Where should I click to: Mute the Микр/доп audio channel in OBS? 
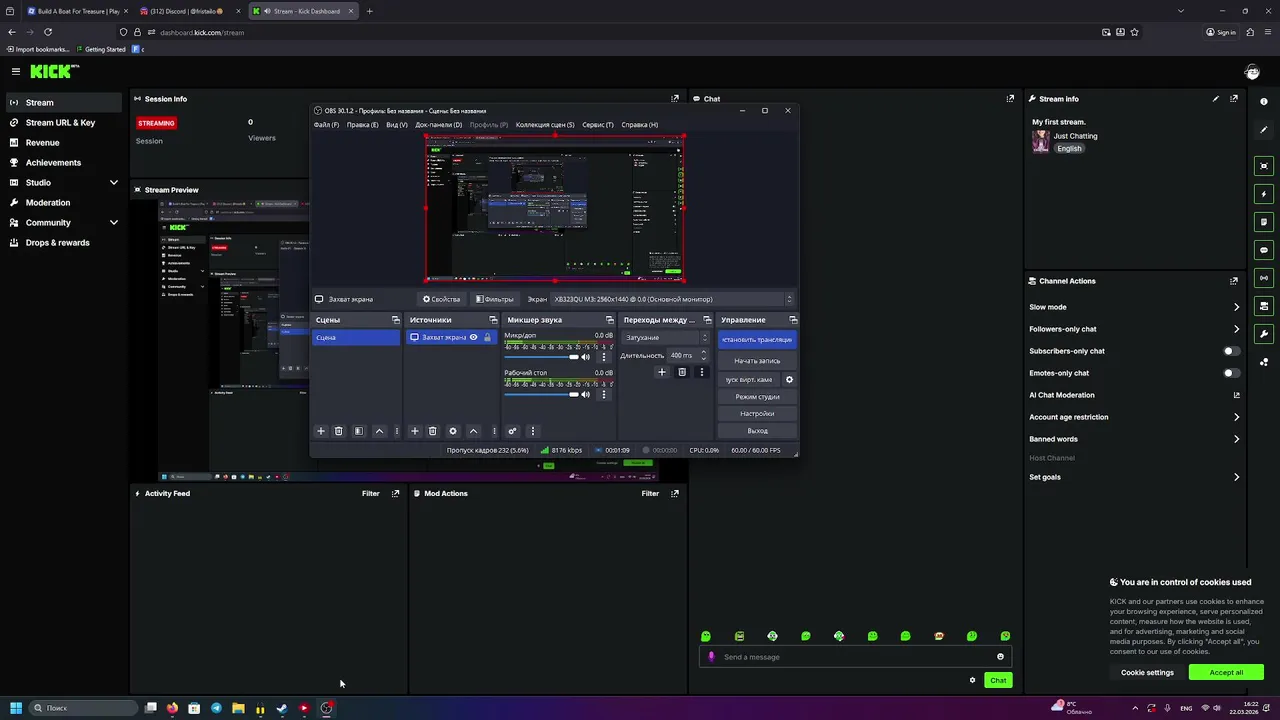[585, 357]
